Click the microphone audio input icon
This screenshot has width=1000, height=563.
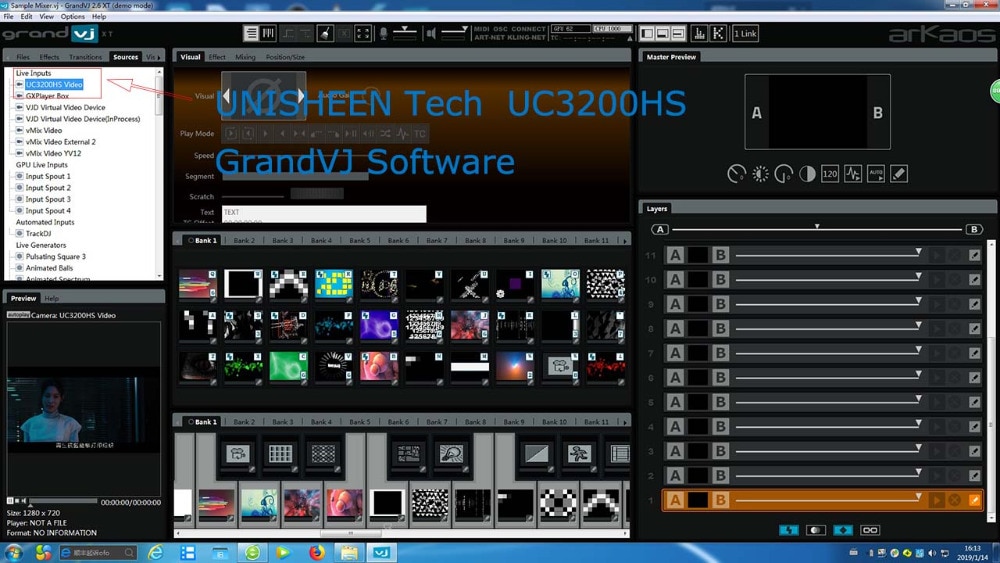(x=383, y=33)
